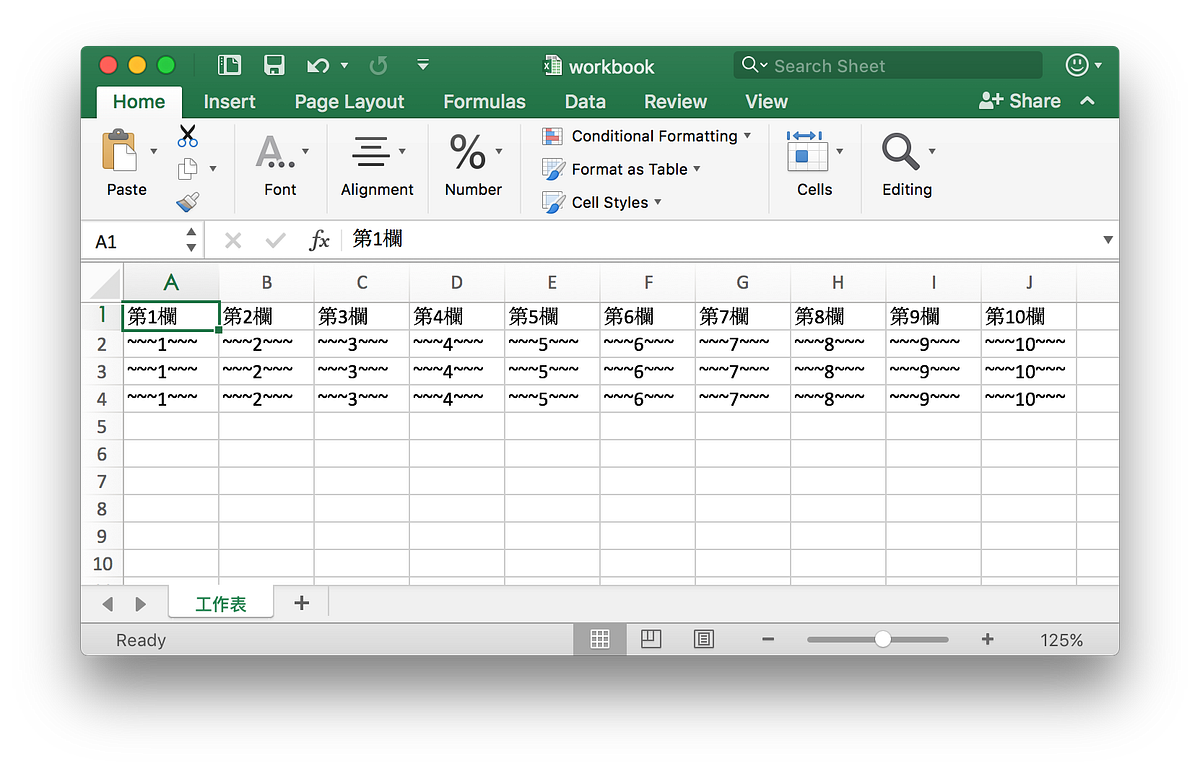The width and height of the screenshot is (1200, 771).
Task: Click the Redo icon
Action: point(378,64)
